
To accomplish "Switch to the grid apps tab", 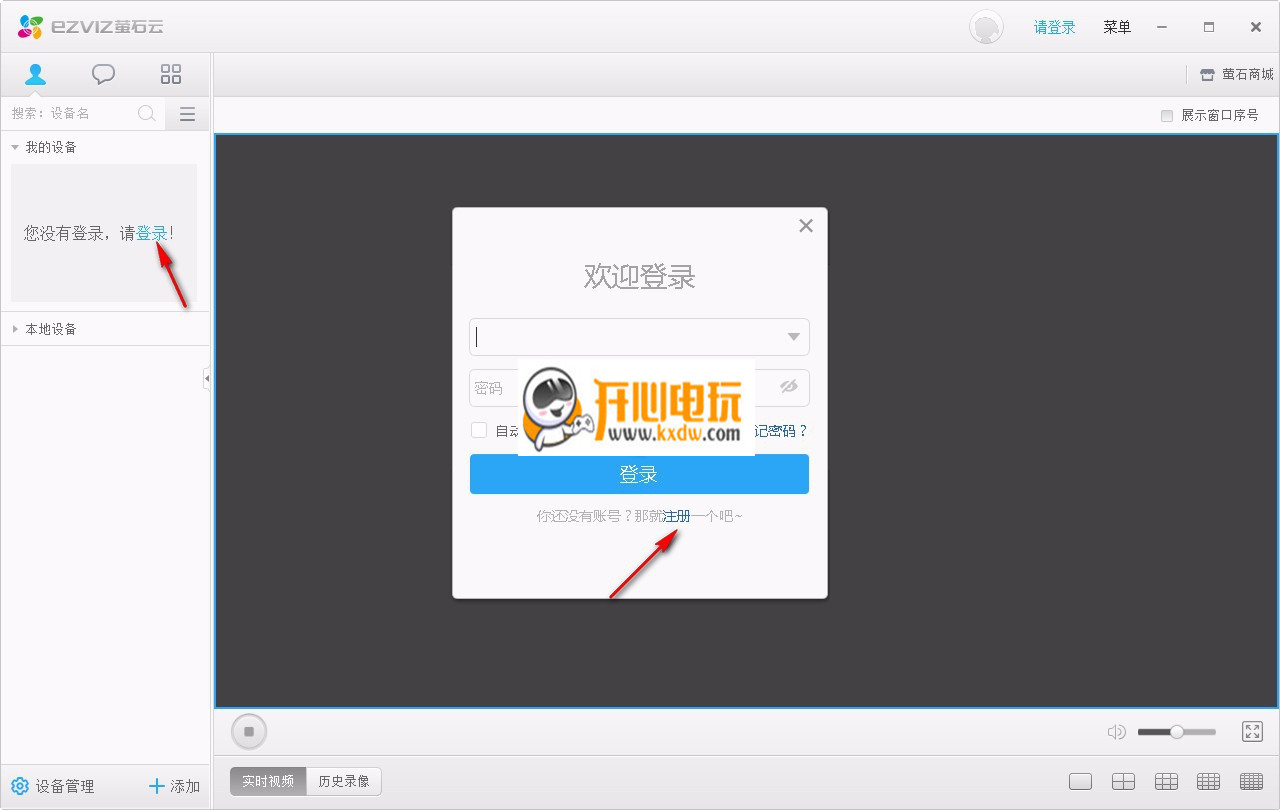I will click(x=171, y=74).
